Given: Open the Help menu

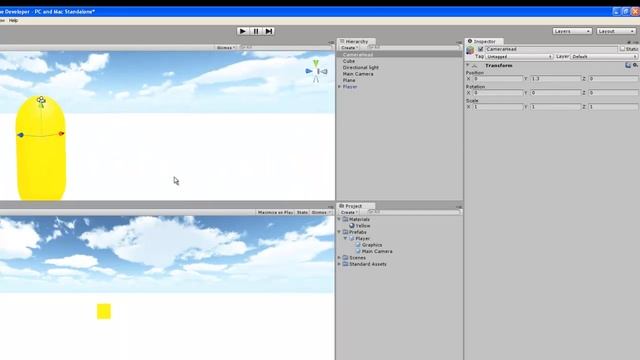Looking at the screenshot, I should click(13, 20).
